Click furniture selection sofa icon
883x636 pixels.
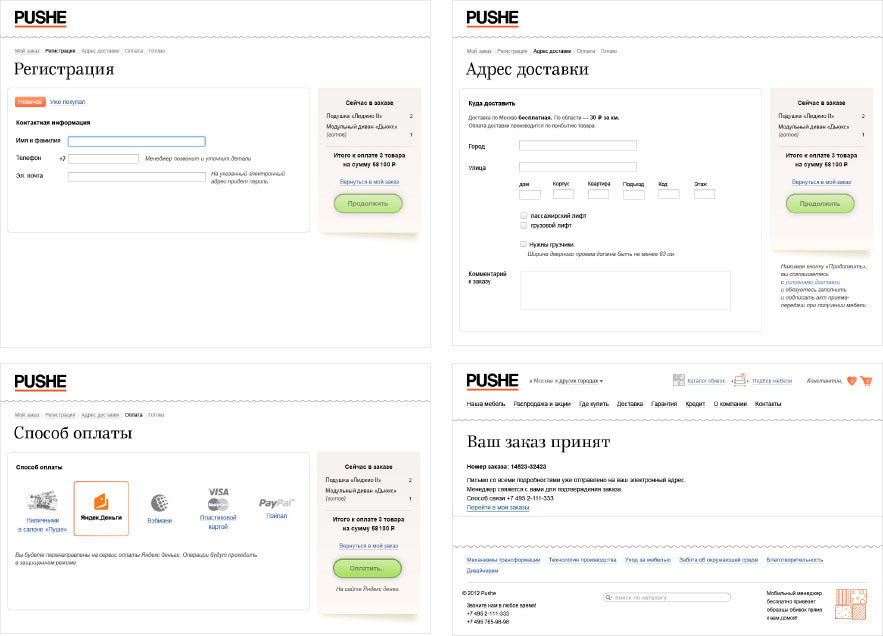pos(740,380)
